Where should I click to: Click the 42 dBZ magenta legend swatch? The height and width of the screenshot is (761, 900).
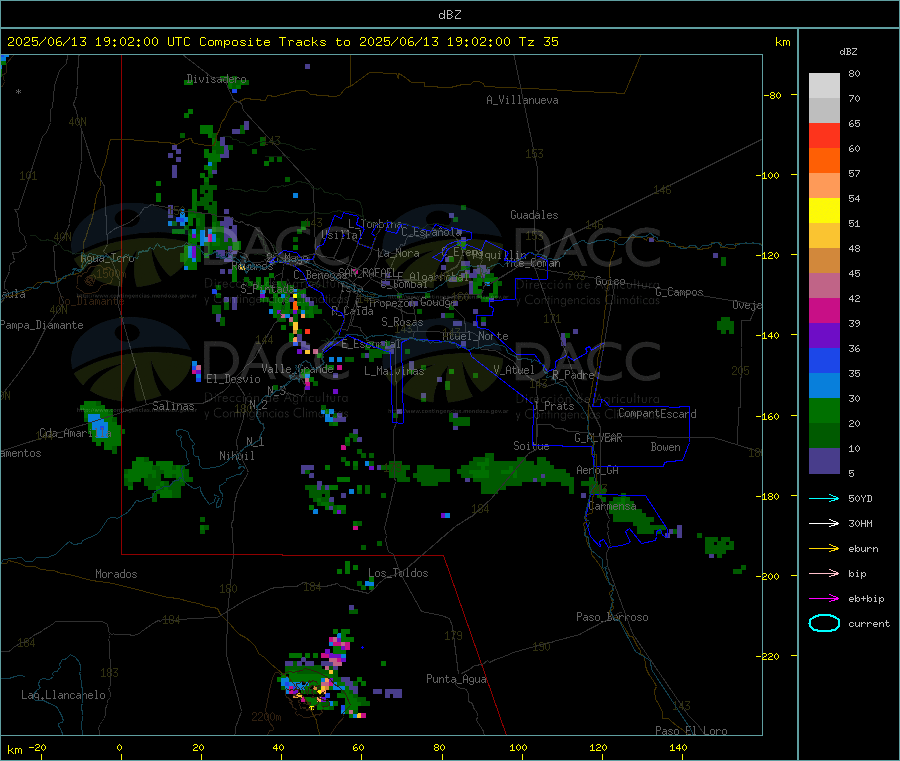coord(824,310)
